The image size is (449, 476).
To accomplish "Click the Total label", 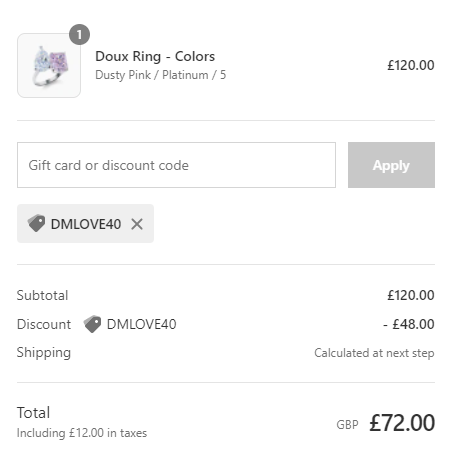I will click(33, 413).
